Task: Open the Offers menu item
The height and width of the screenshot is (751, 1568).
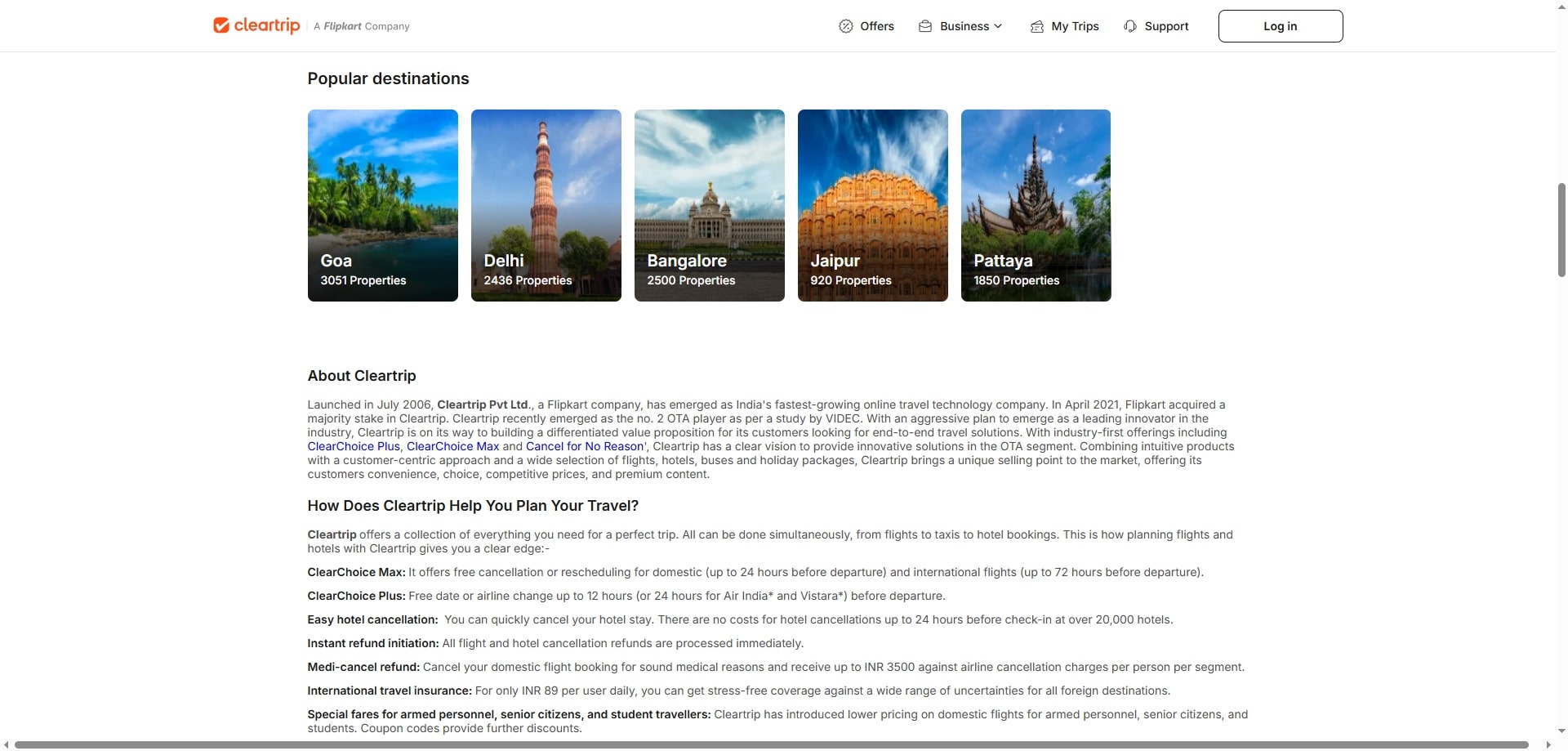Action: point(877,26)
